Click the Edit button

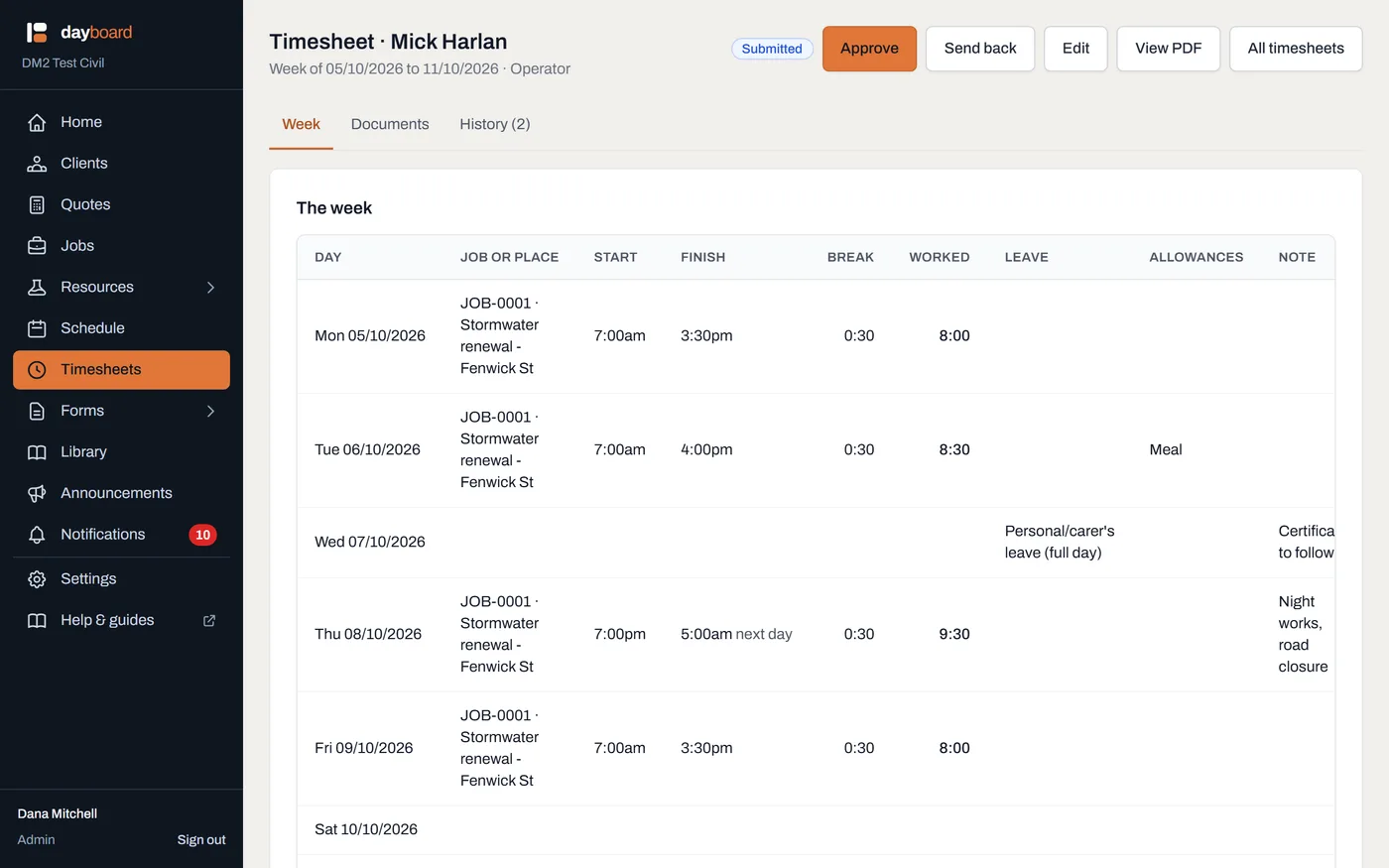point(1075,49)
